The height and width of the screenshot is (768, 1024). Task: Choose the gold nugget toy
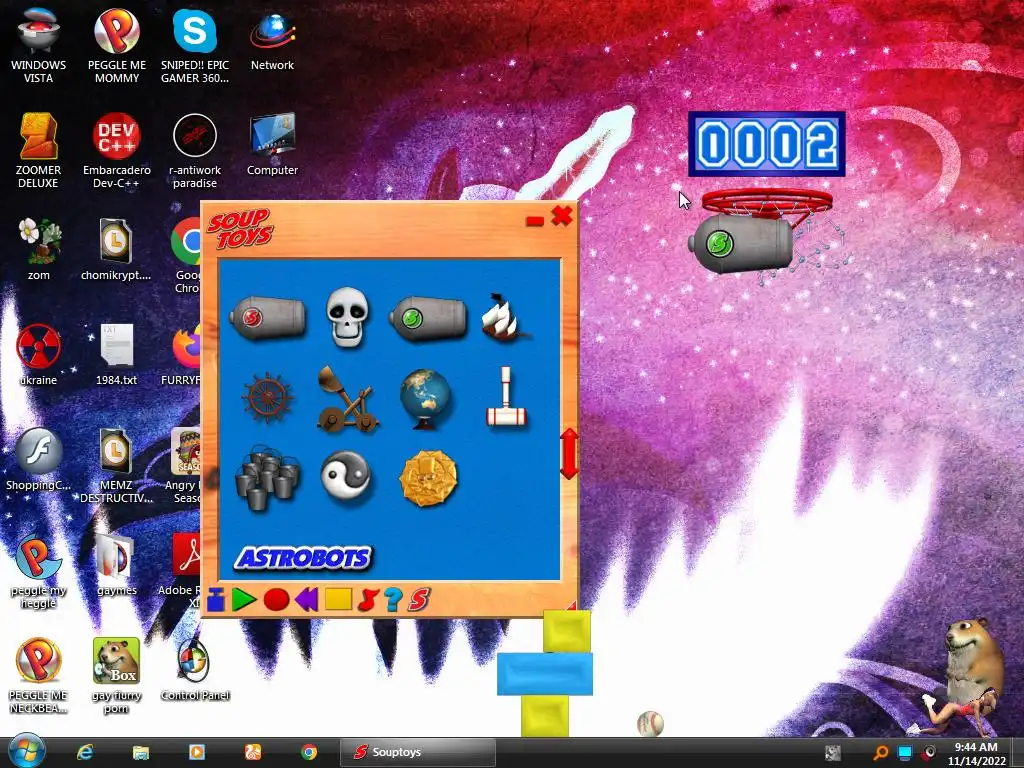coord(428,478)
